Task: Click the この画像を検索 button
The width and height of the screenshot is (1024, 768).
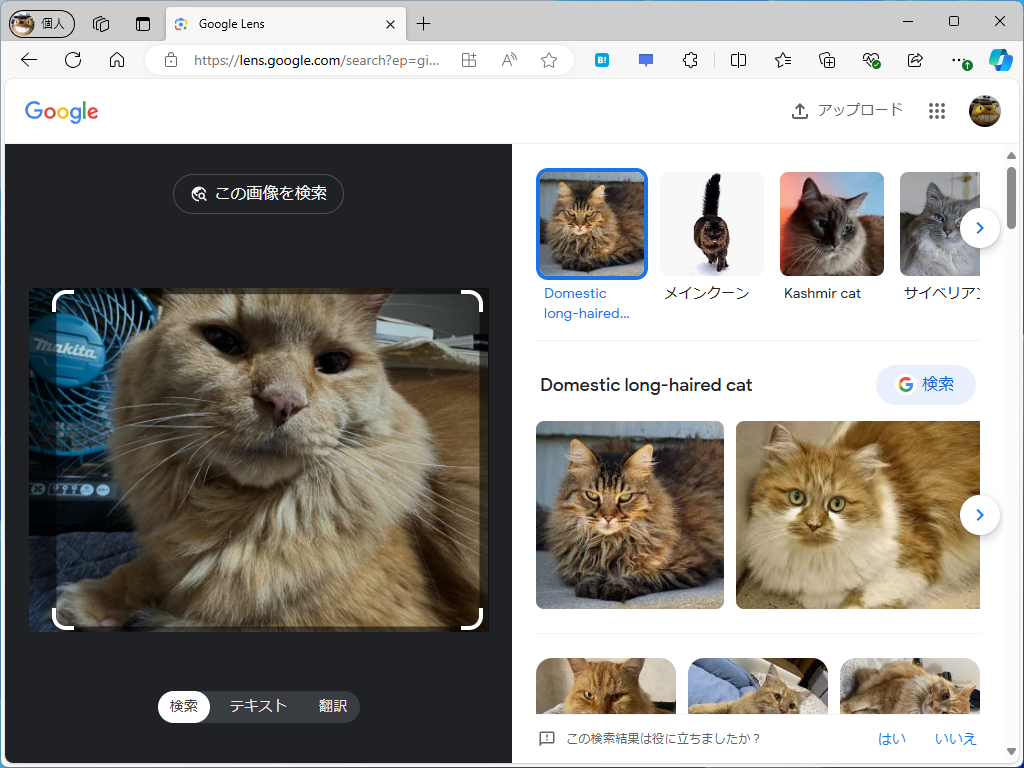Action: pyautogui.click(x=258, y=194)
